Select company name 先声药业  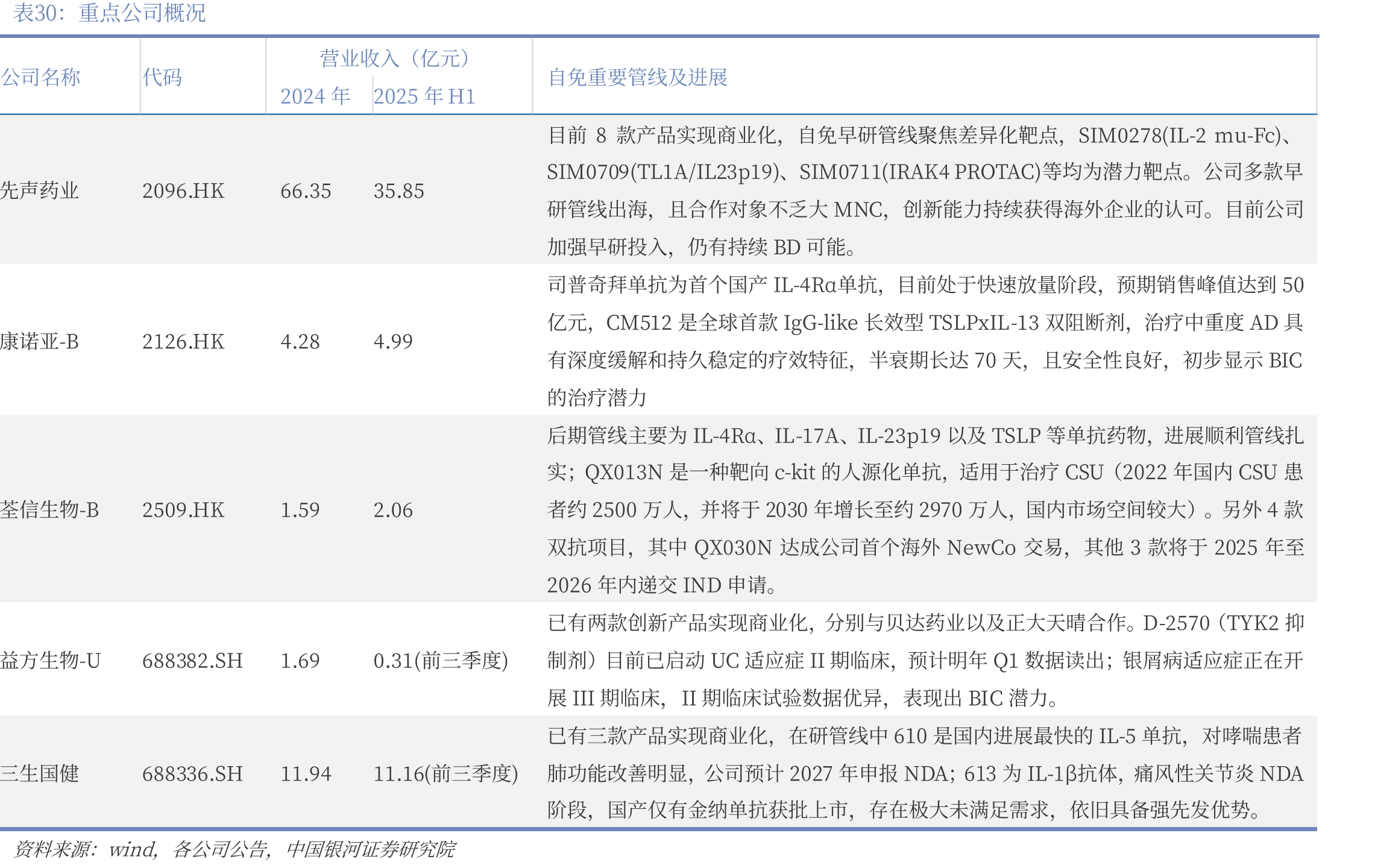[40, 190]
